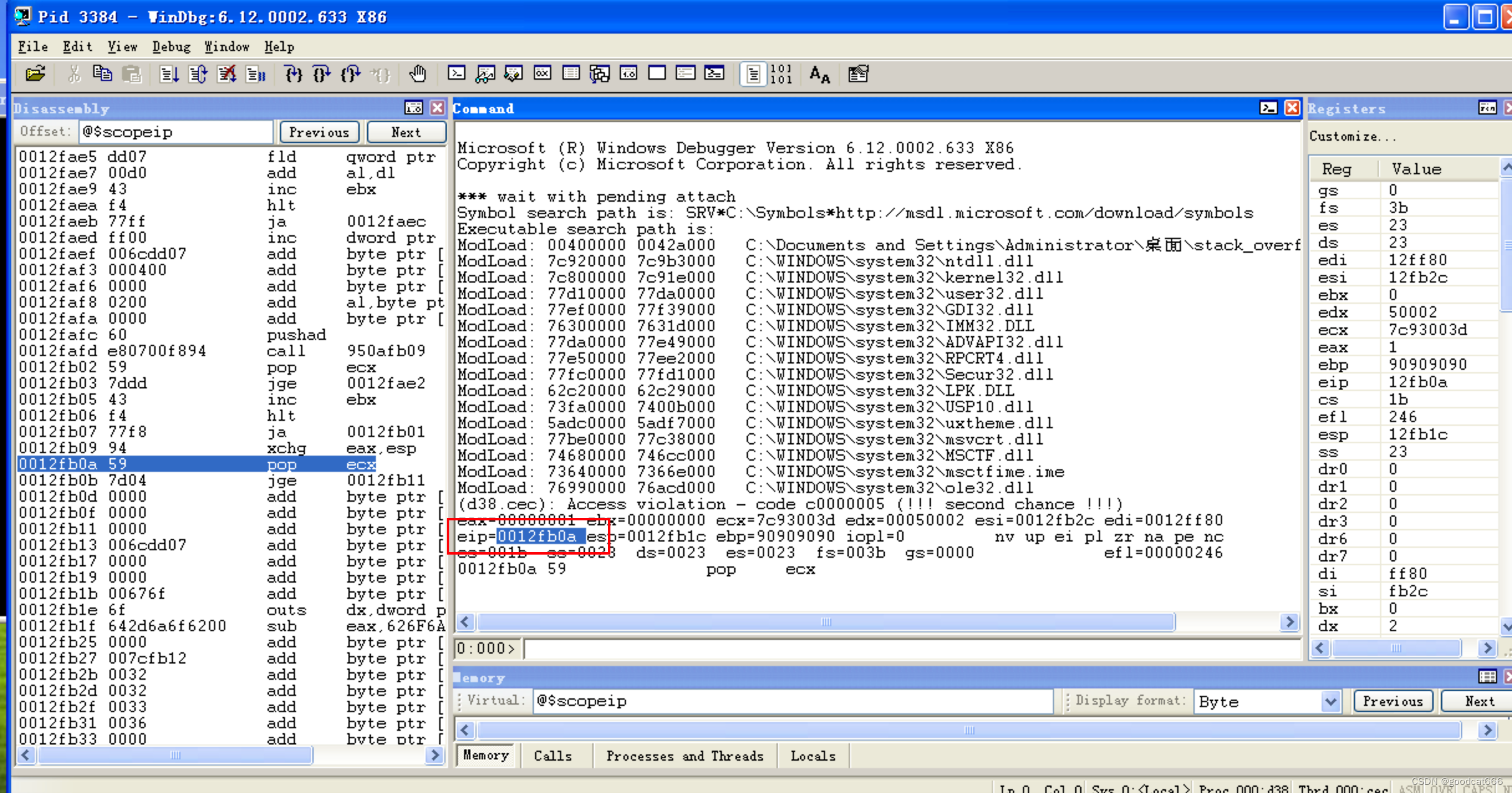This screenshot has height=793, width=1512.
Task: Open the Command window via toolbar icon
Action: [x=457, y=74]
